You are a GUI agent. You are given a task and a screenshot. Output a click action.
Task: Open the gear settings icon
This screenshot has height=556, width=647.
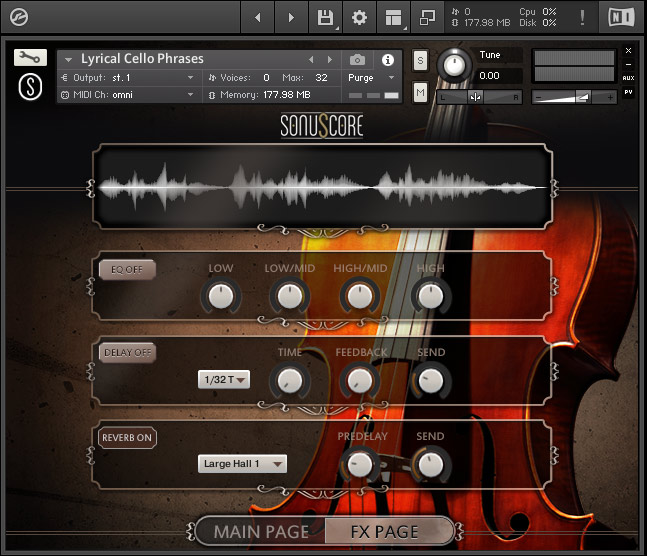point(359,17)
